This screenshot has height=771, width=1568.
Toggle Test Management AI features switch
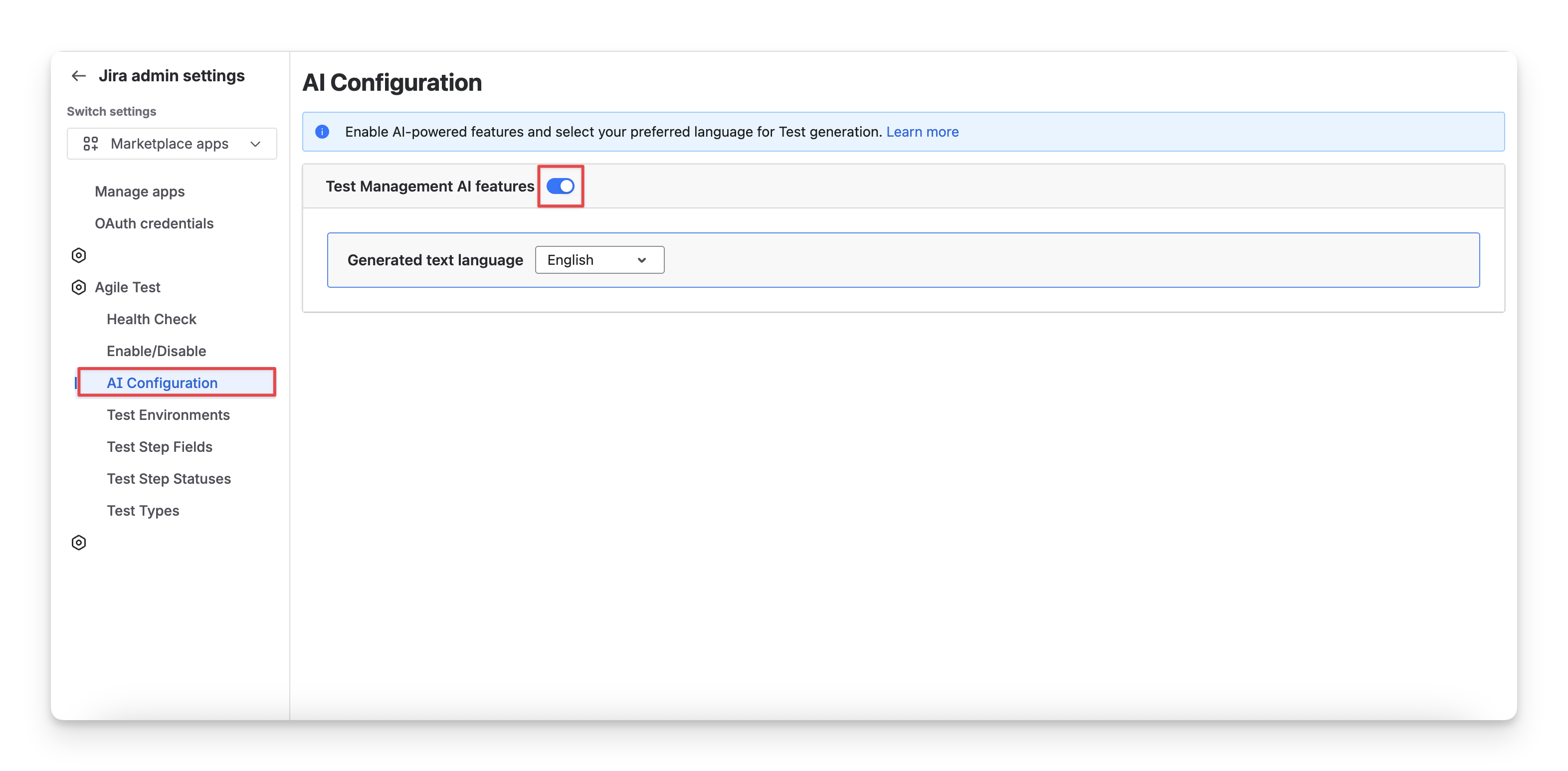(560, 186)
